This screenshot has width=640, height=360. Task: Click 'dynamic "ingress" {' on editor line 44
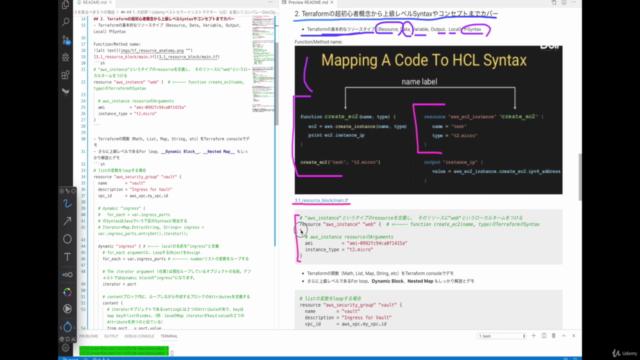(120, 246)
